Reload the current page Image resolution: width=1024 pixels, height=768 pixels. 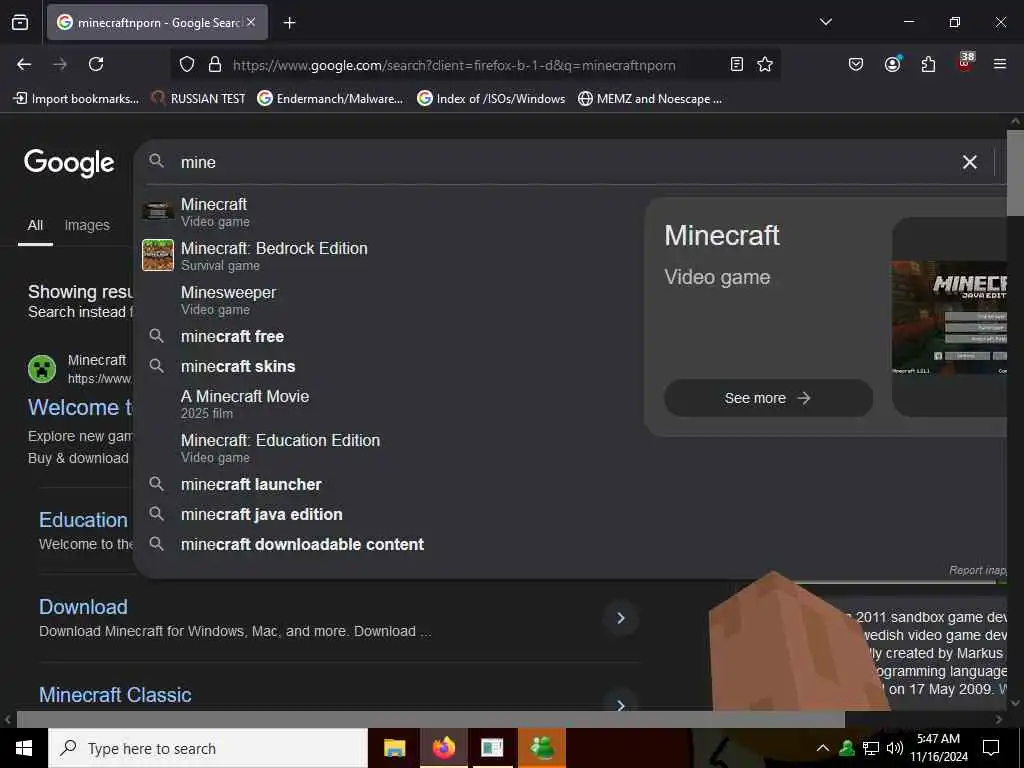coord(96,64)
